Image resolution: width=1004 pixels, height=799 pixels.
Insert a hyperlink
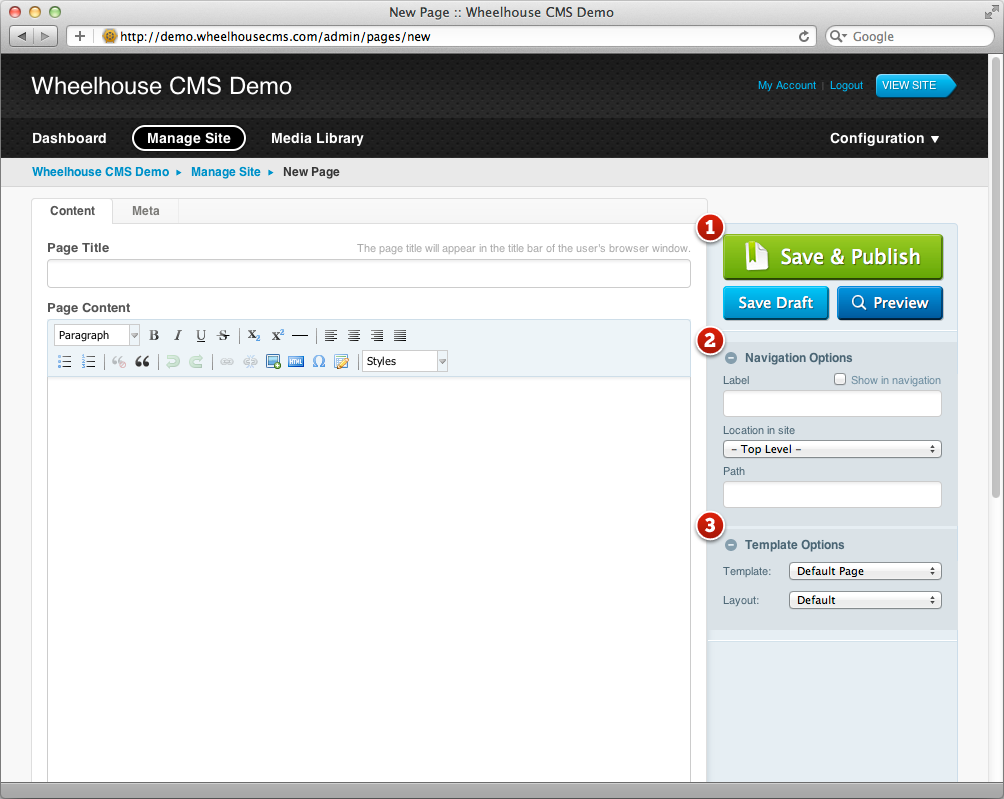[227, 362]
